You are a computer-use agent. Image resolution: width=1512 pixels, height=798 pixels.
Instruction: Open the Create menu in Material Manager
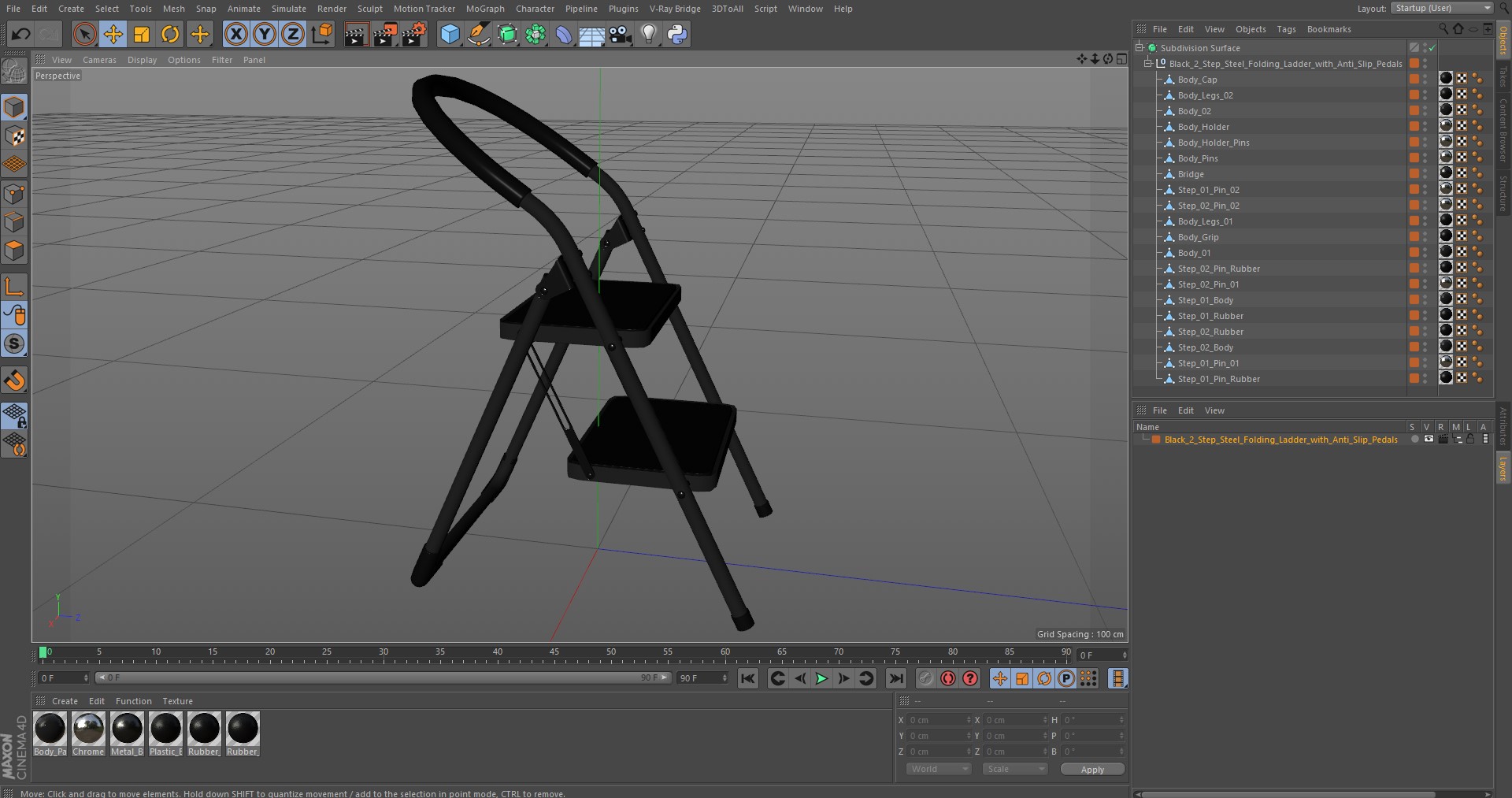[x=65, y=701]
